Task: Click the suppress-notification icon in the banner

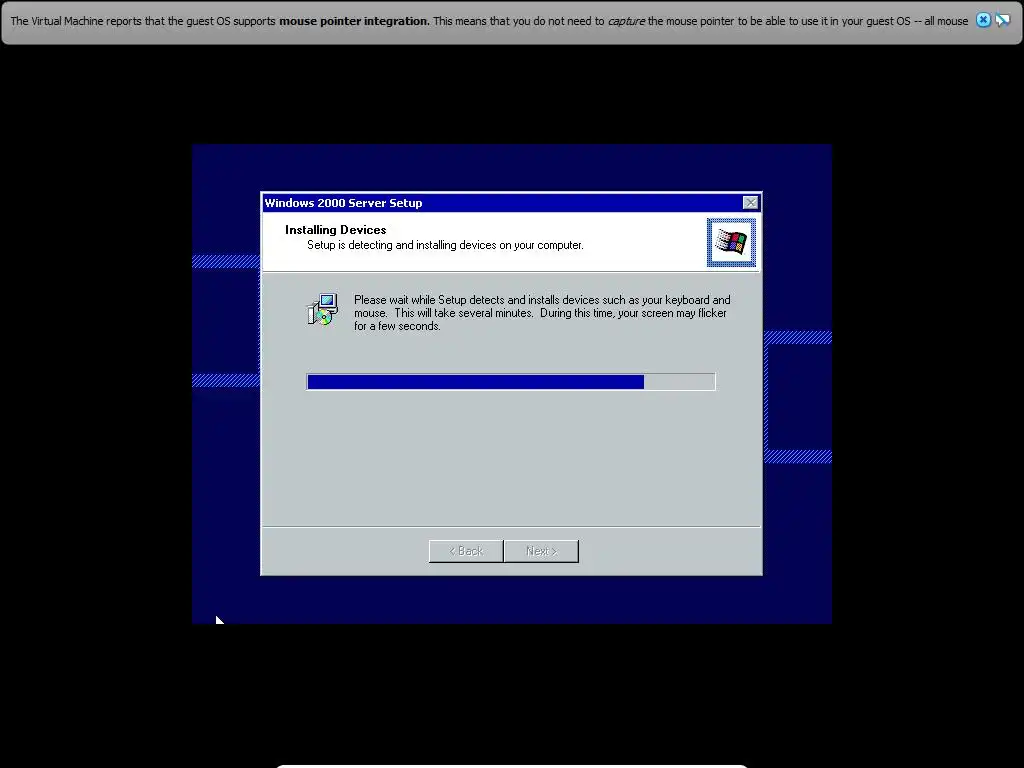Action: tap(1002, 20)
